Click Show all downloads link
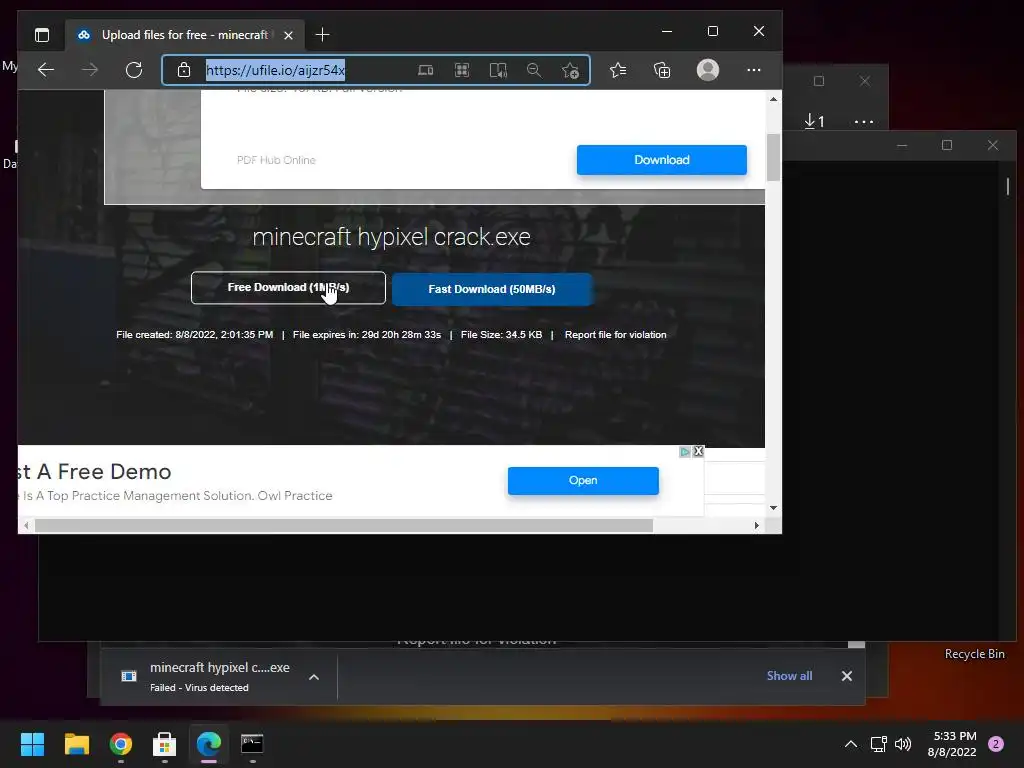 tap(789, 676)
